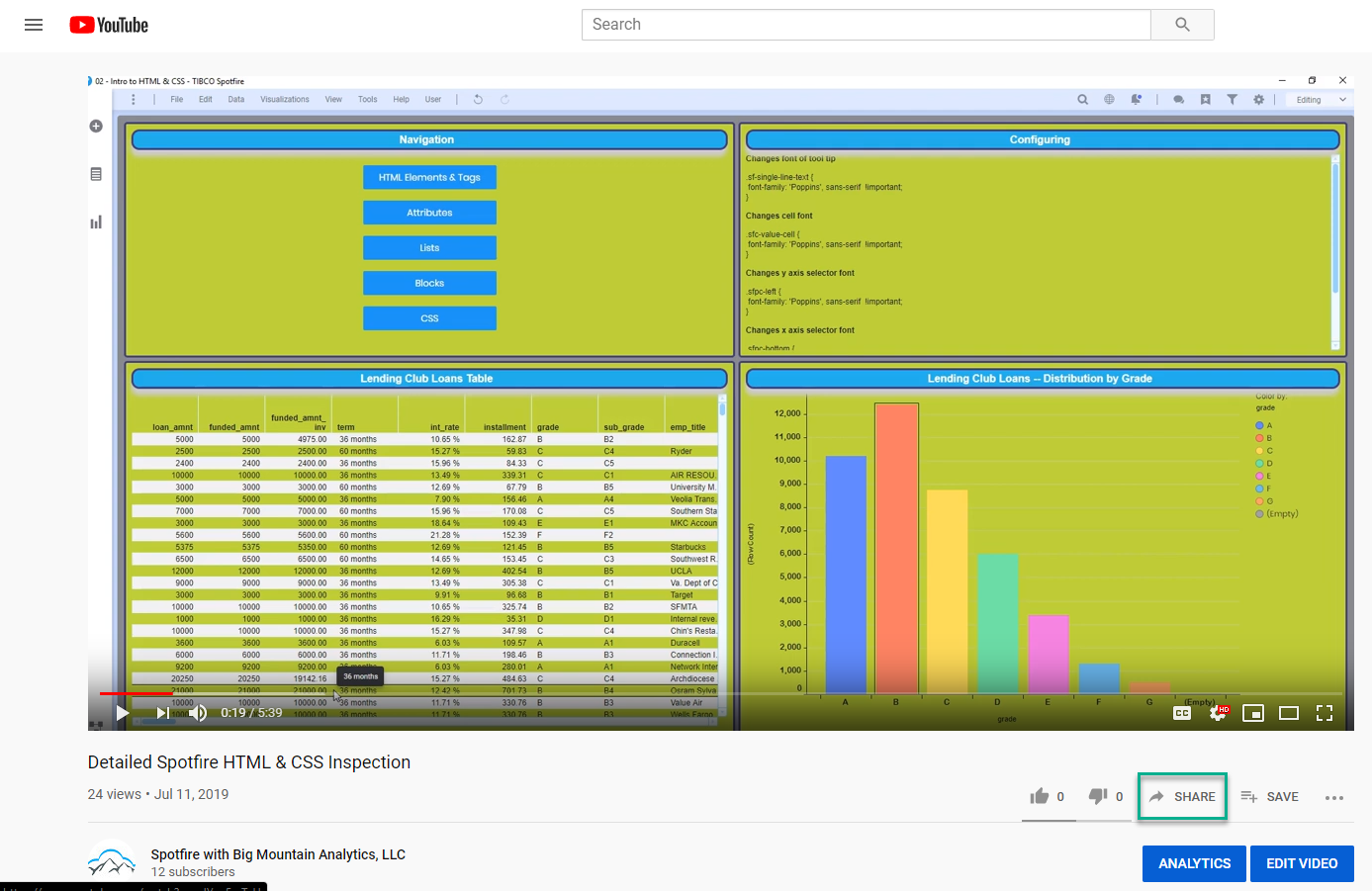This screenshot has width=1372, height=891.
Task: Click the YouTube search field
Action: coord(866,25)
